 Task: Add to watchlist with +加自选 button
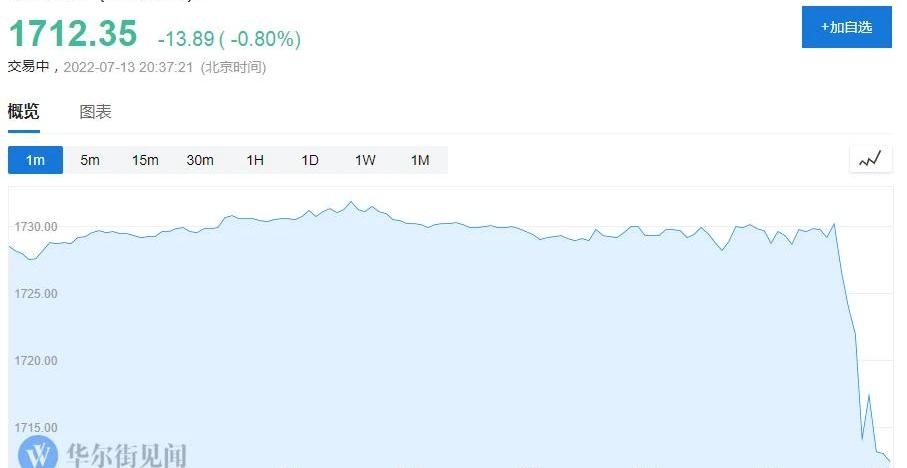[846, 27]
